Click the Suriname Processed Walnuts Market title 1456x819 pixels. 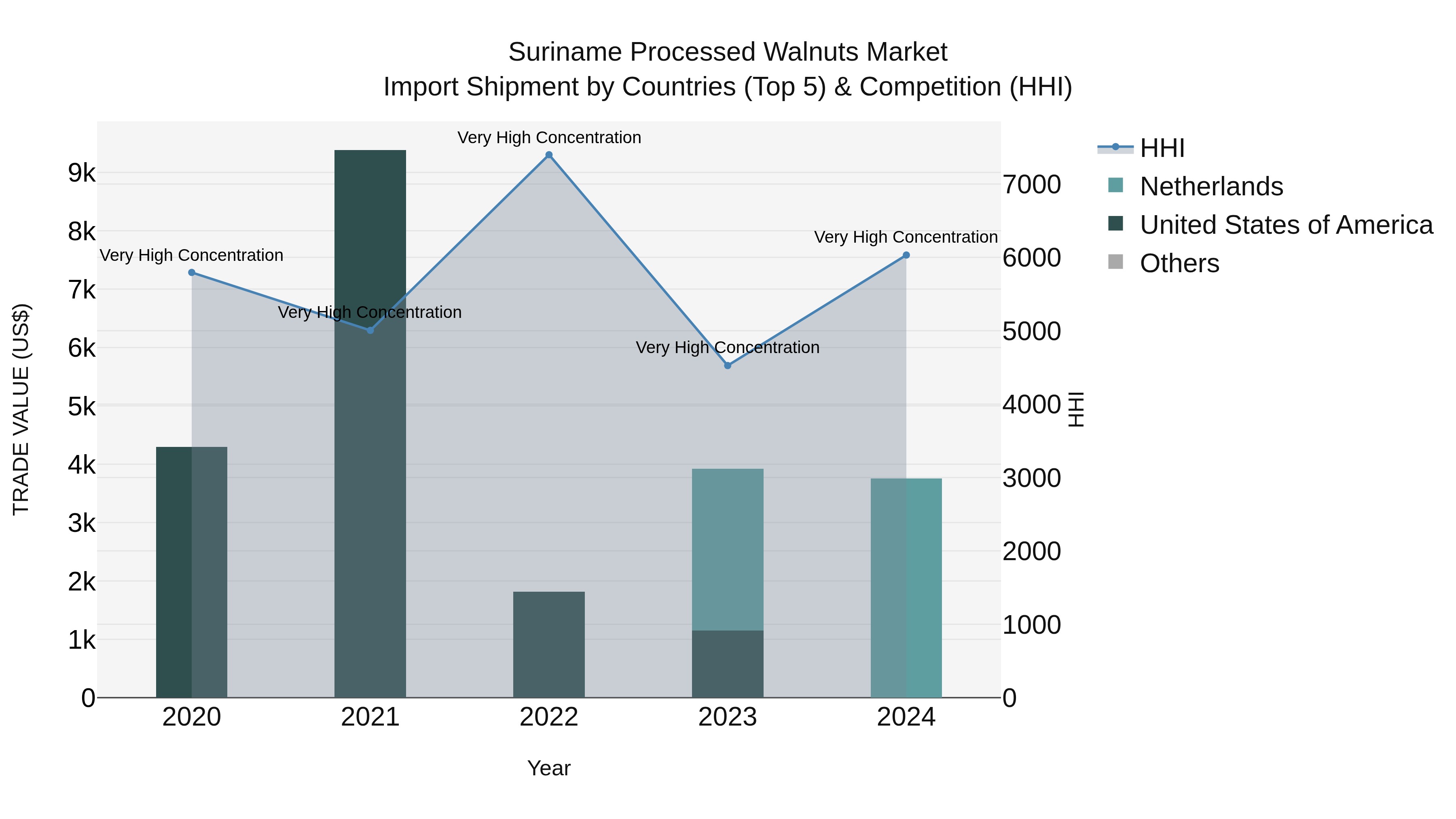pyautogui.click(x=728, y=52)
